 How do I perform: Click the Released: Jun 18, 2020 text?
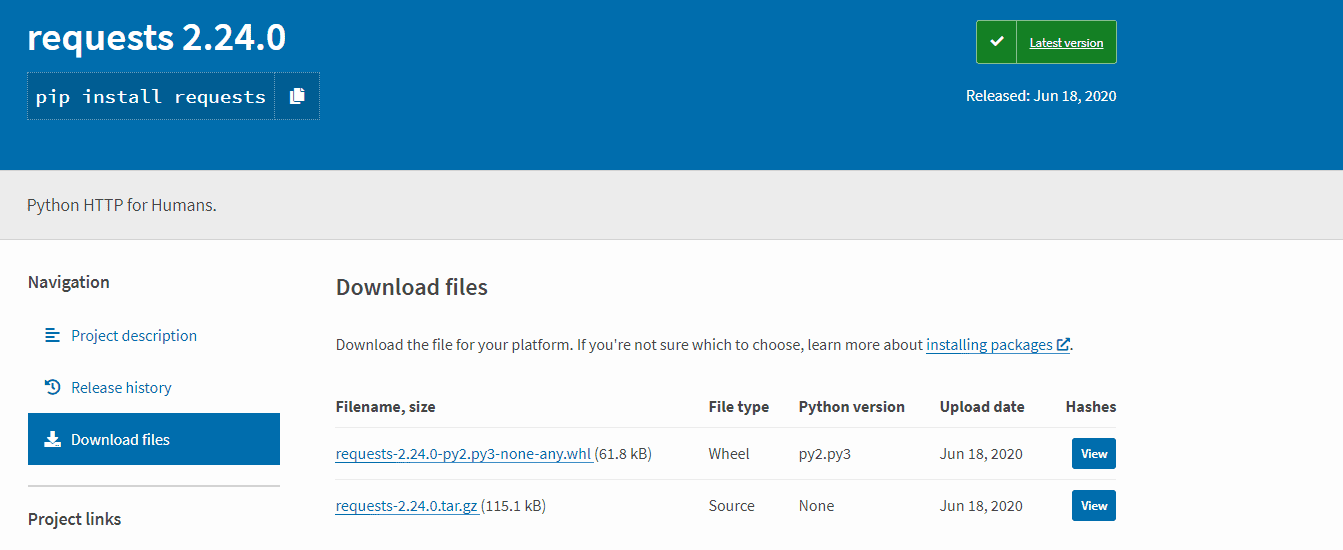pos(1041,96)
